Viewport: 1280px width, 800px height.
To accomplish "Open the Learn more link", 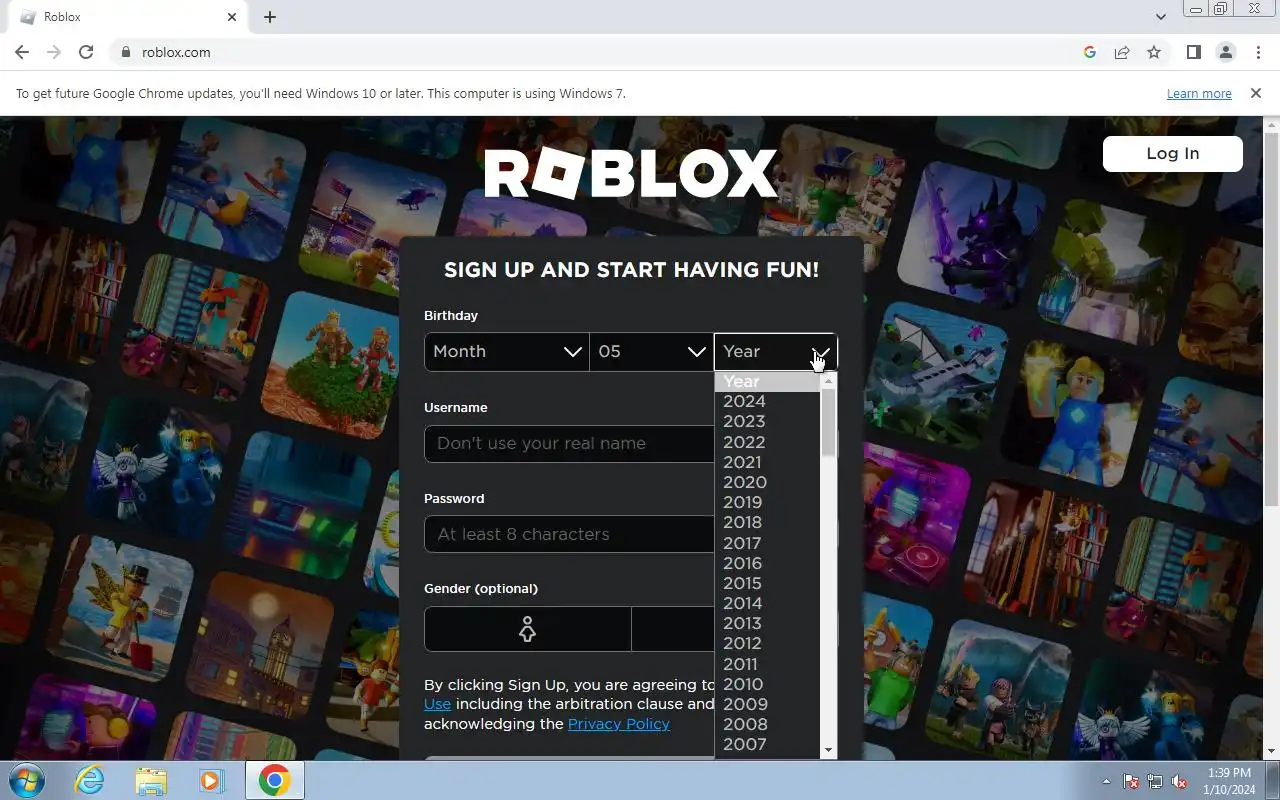I will click(1199, 93).
